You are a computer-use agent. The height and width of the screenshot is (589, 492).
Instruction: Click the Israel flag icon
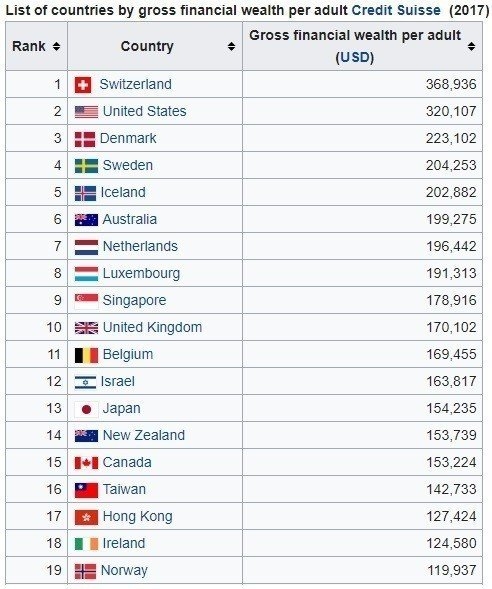(x=85, y=382)
